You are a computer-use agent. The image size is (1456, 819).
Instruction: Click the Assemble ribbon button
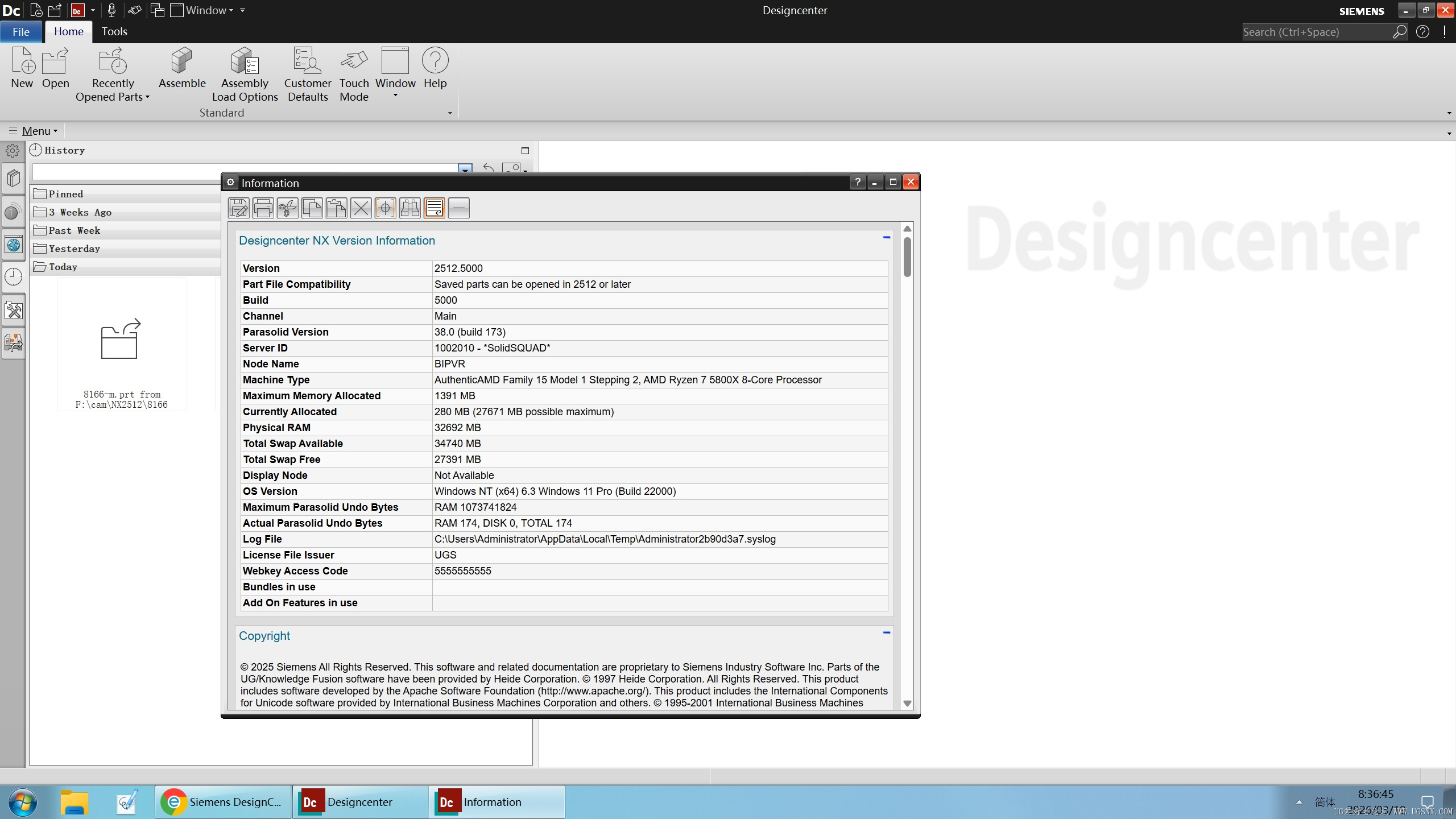[182, 68]
